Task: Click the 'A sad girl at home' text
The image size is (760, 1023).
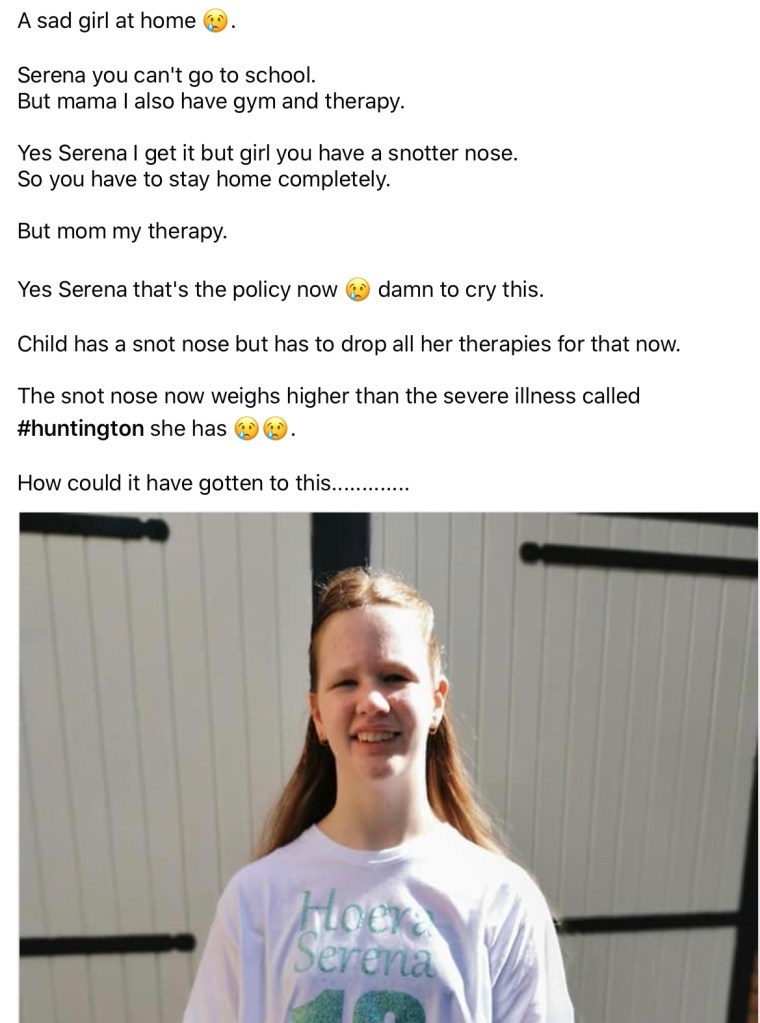Action: (106, 21)
